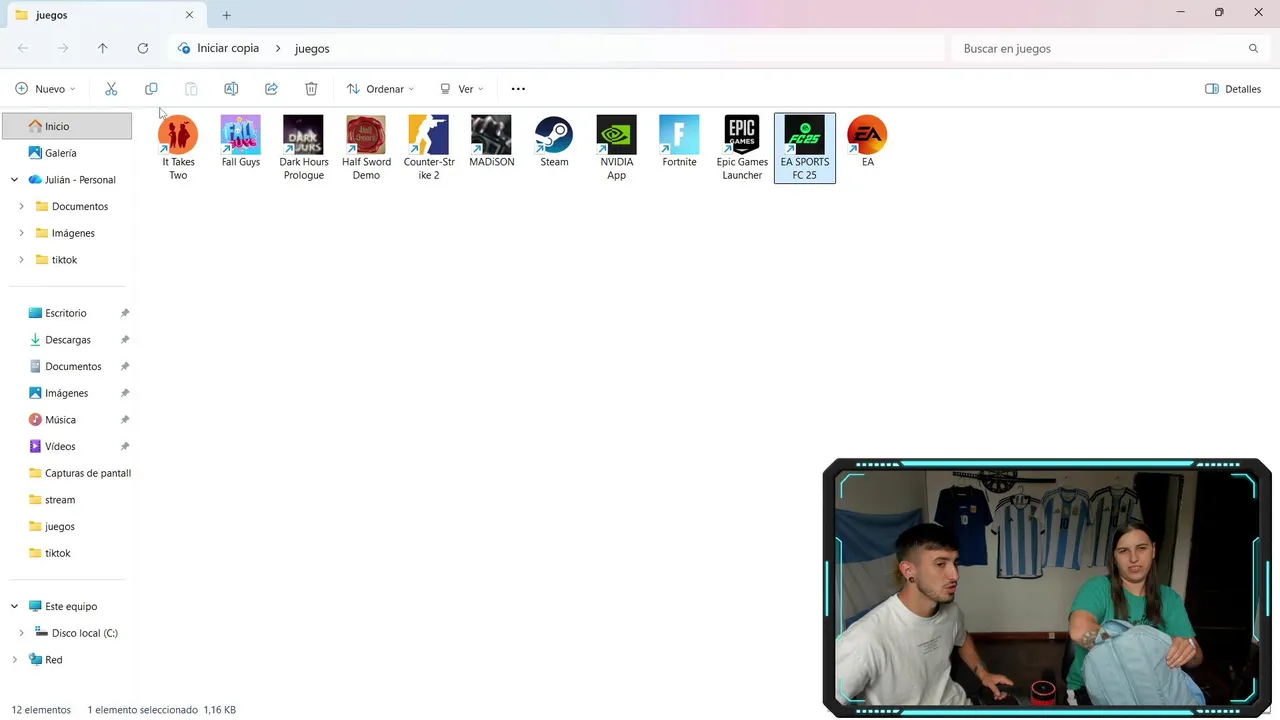
Task: Close the juegos tab
Action: (189, 15)
